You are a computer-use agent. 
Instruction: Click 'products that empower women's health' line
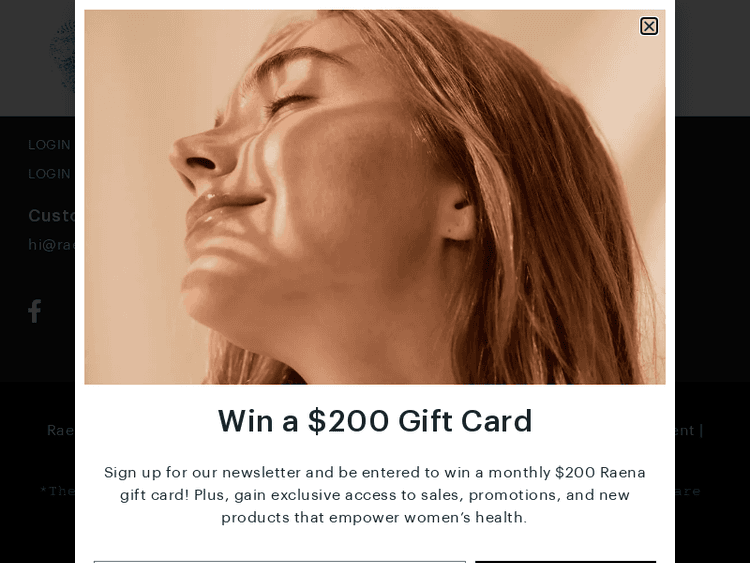374,518
